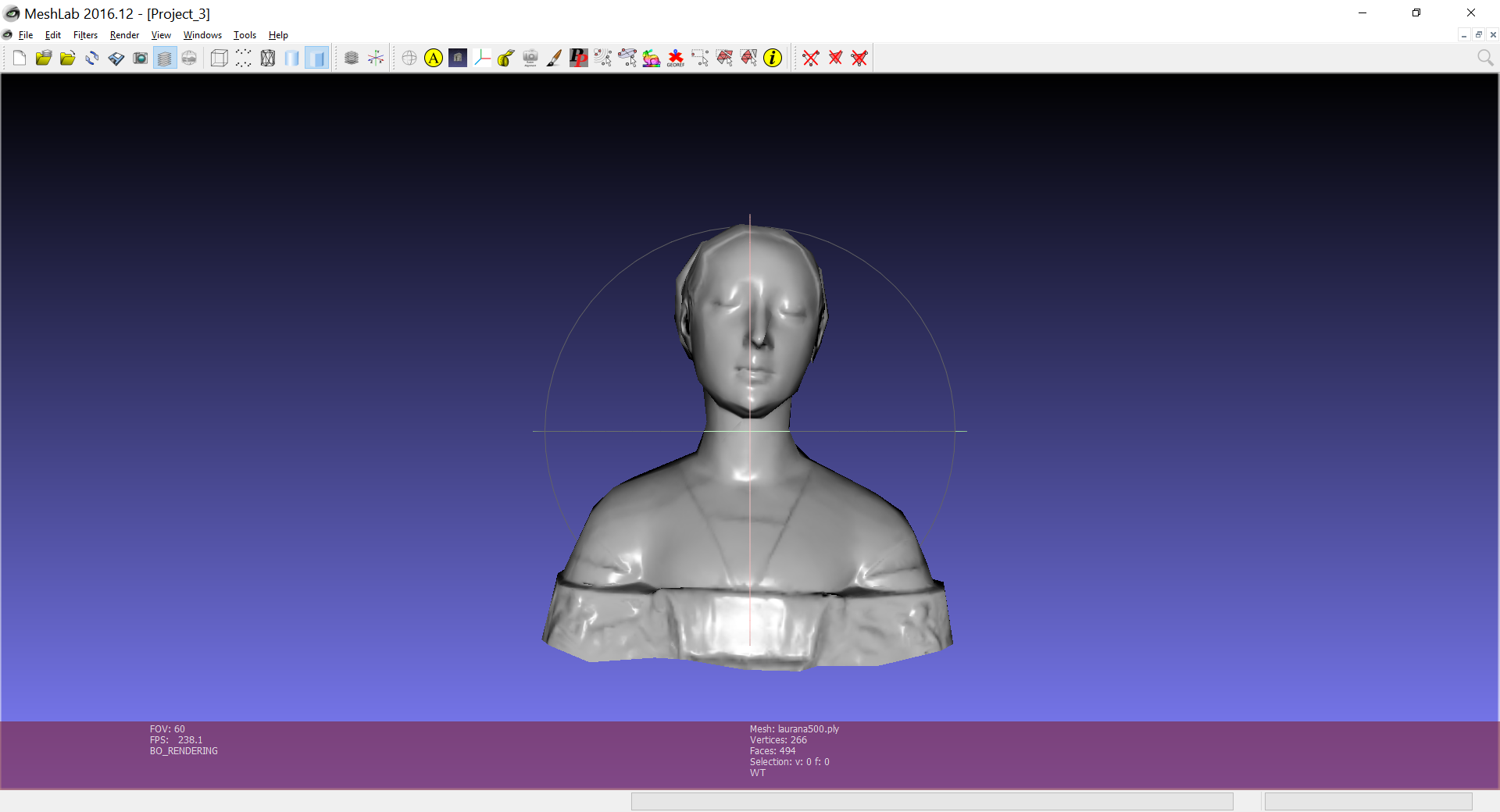The height and width of the screenshot is (812, 1500).
Task: Take a snapshot with the camera icon
Action: pyautogui.click(x=141, y=58)
